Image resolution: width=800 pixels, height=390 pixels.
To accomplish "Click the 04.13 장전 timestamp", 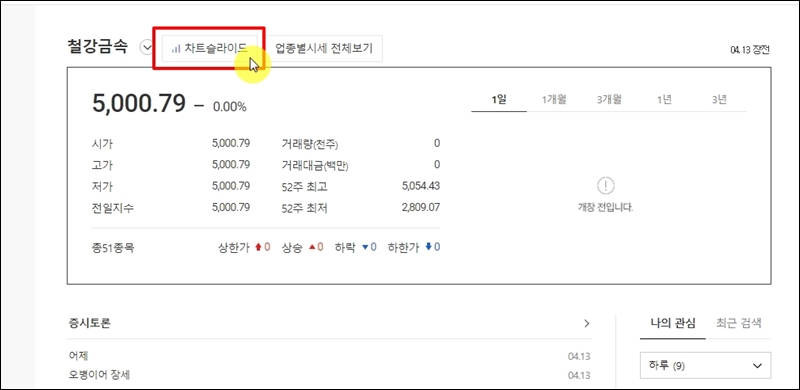I will pyautogui.click(x=750, y=50).
